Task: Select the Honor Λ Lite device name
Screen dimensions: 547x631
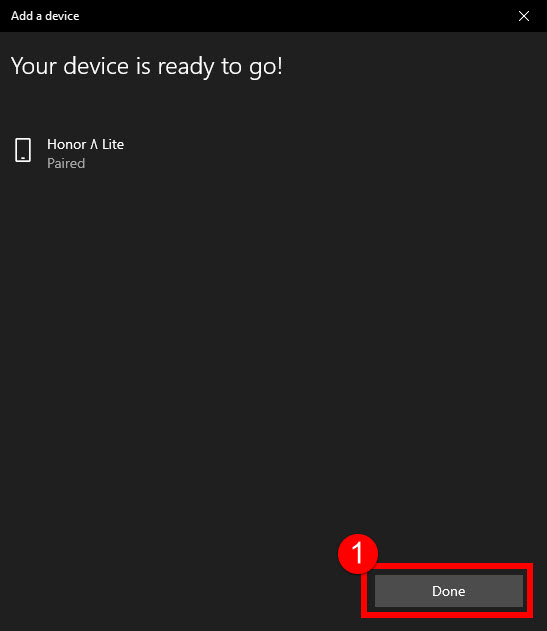Action: point(85,144)
